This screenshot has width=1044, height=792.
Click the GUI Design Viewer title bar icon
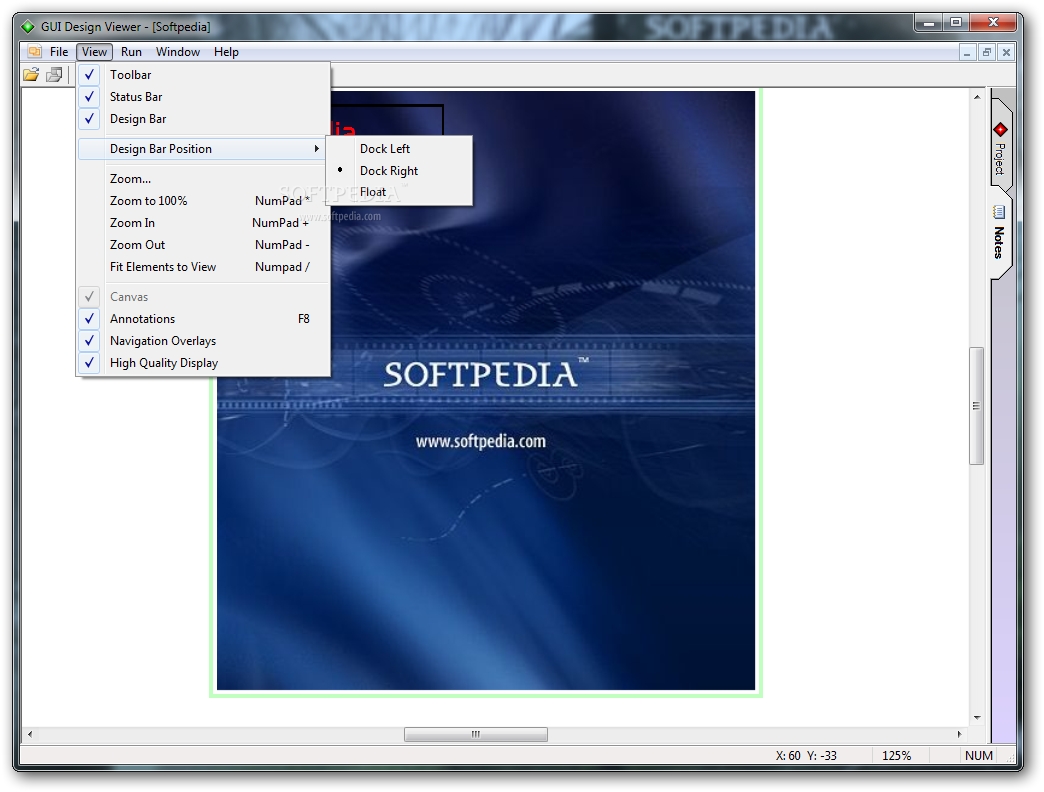(28, 27)
